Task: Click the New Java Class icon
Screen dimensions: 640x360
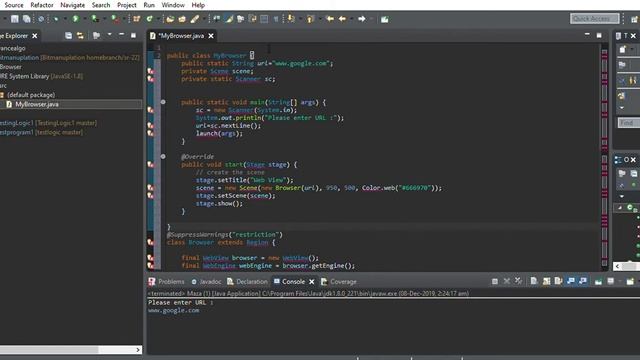Action: tap(149, 19)
